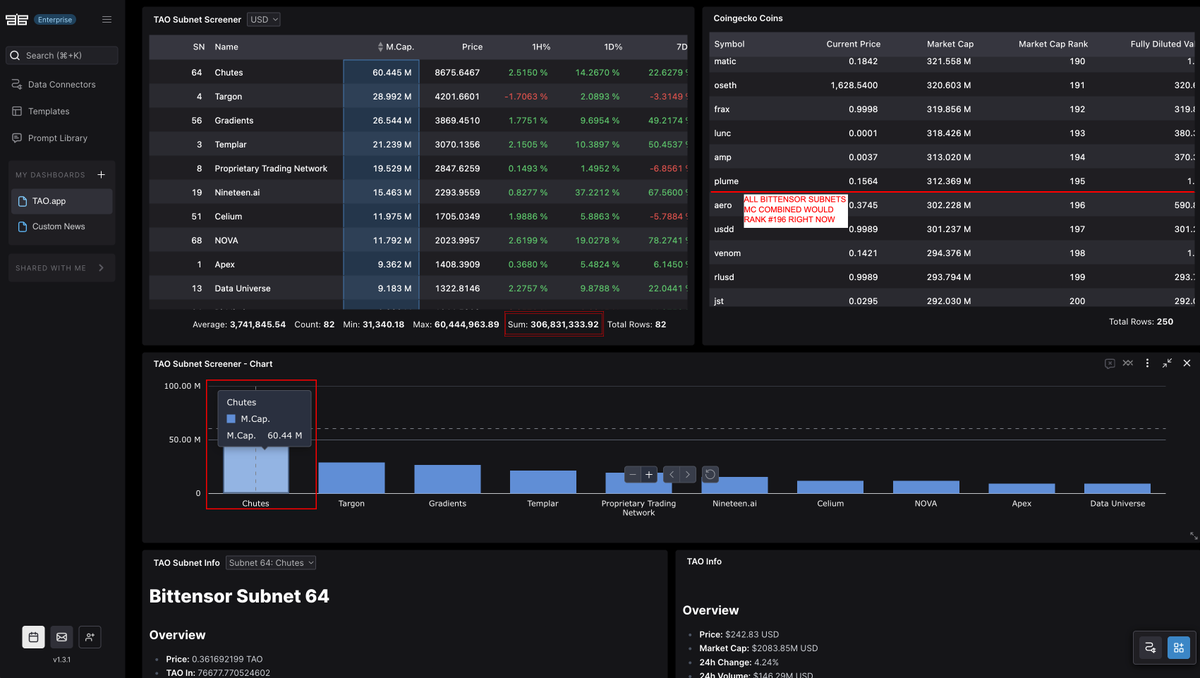Open the chart's three-dot options menu
The width and height of the screenshot is (1200, 678).
pos(1147,363)
